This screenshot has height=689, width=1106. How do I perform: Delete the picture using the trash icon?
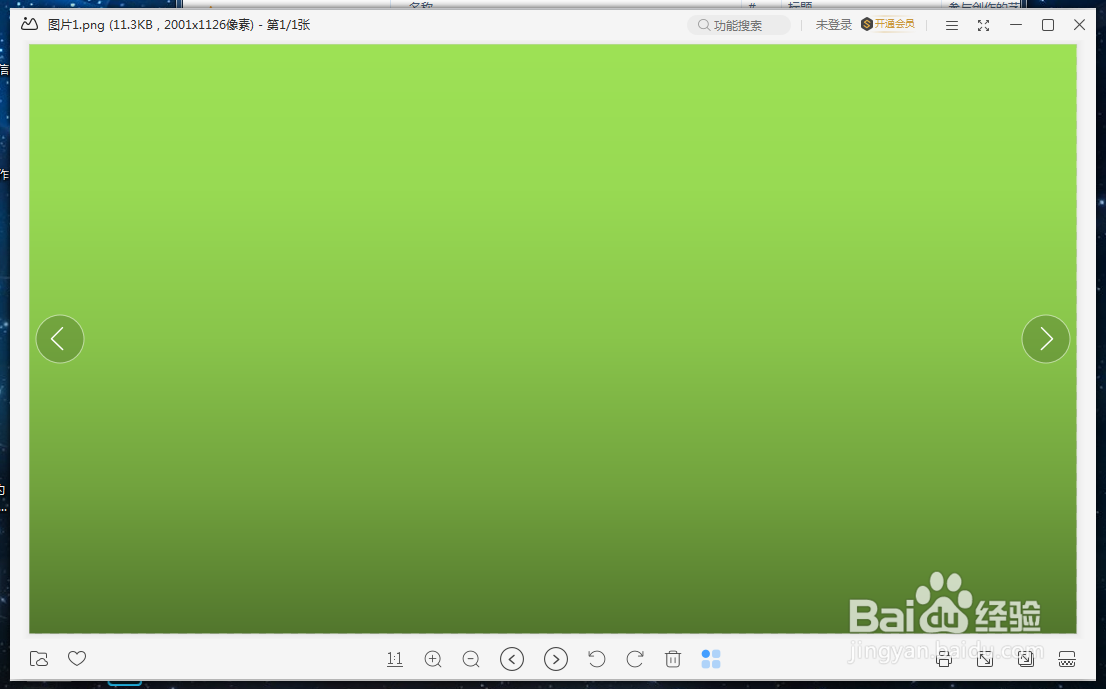pos(673,659)
